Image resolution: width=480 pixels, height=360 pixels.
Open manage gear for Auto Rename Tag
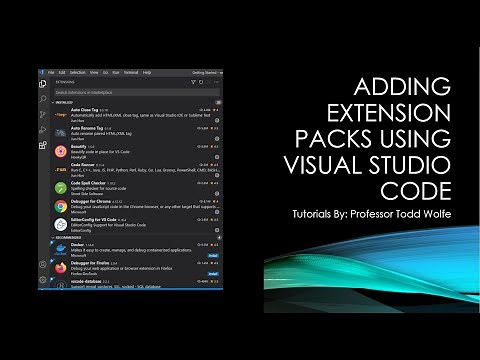coord(217,139)
